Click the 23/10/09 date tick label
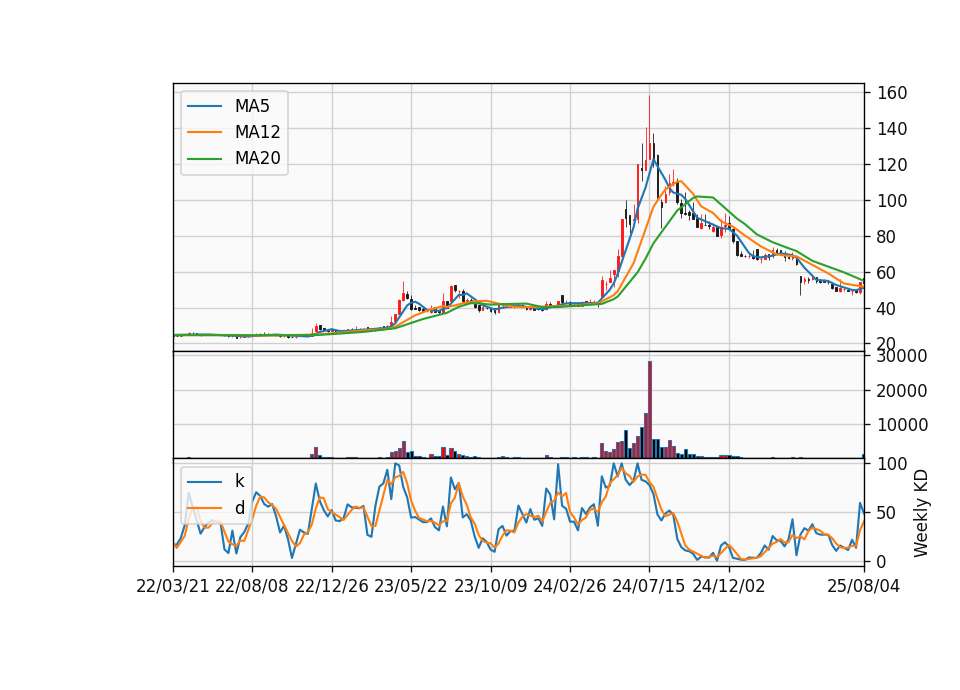Viewport: 960px width, 690px height. click(490, 586)
